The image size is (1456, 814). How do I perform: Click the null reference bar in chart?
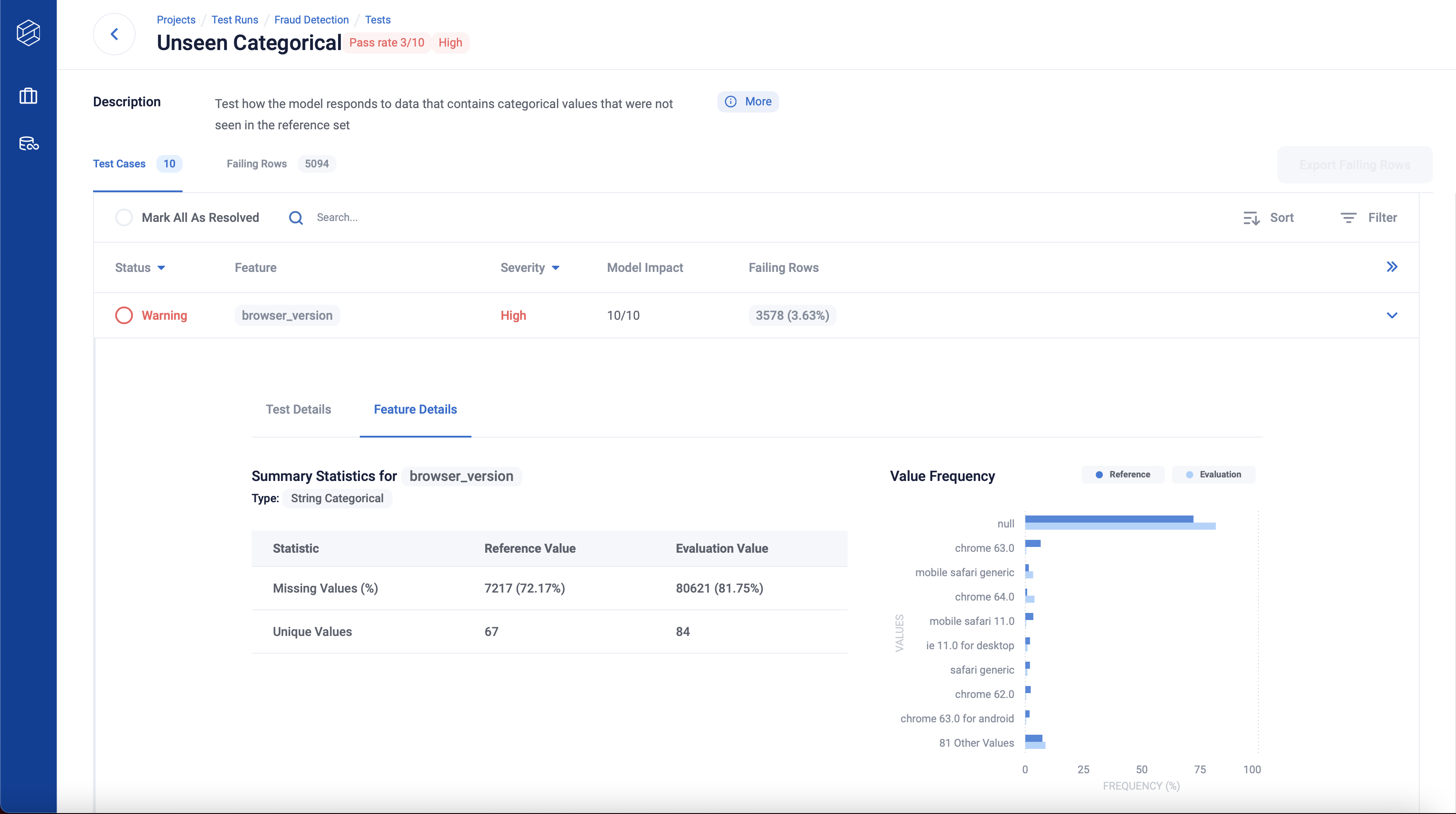point(1109,519)
